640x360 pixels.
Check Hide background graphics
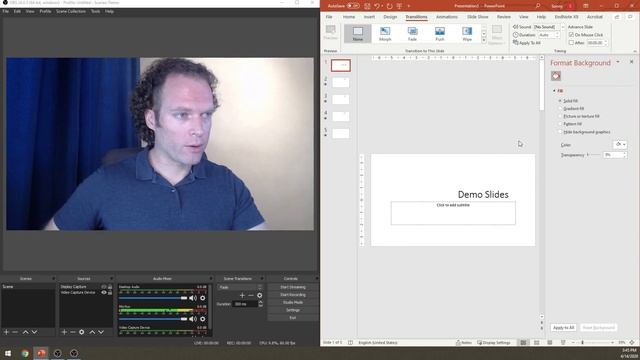click(560, 132)
